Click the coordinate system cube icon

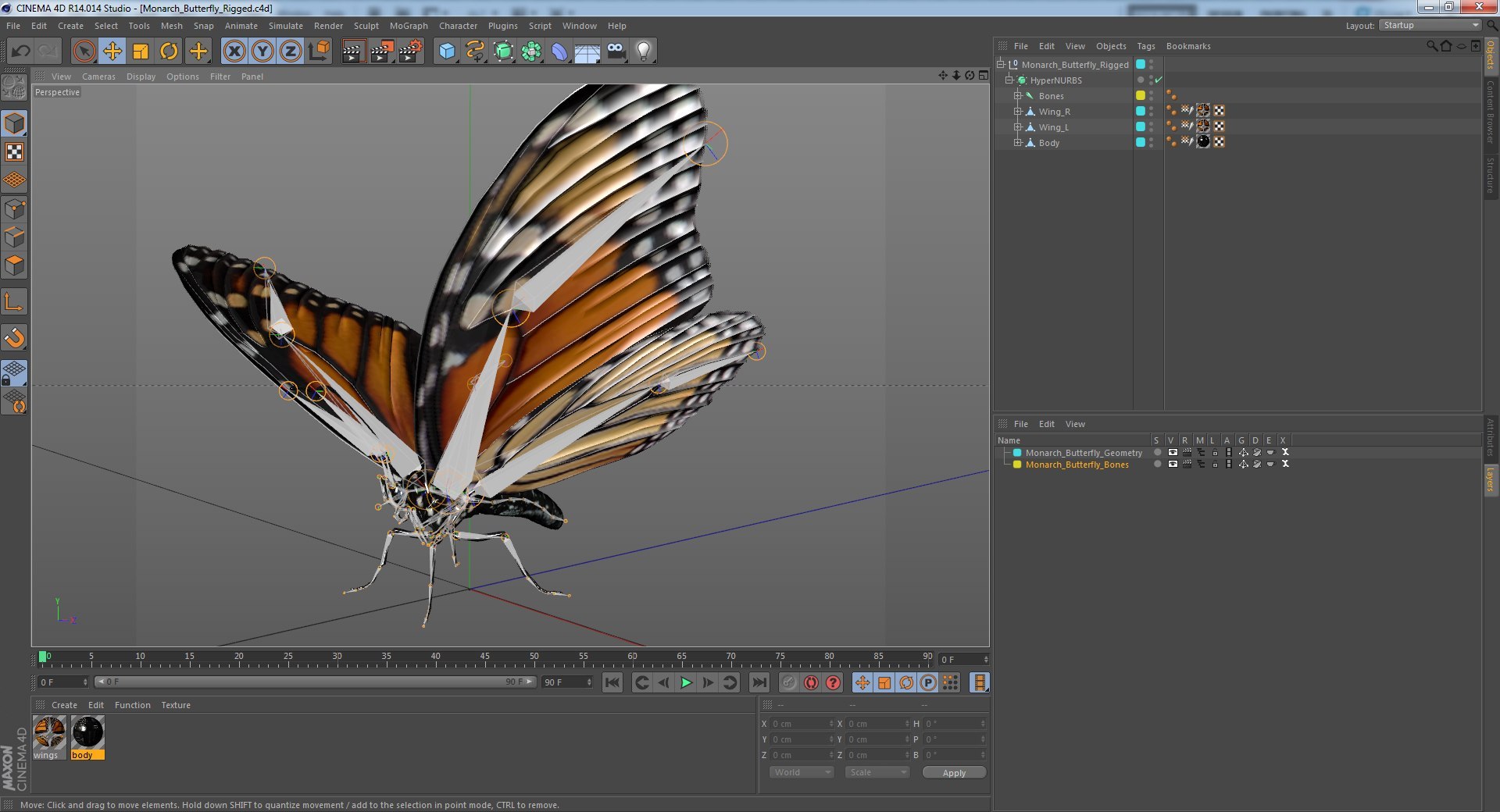[x=319, y=52]
